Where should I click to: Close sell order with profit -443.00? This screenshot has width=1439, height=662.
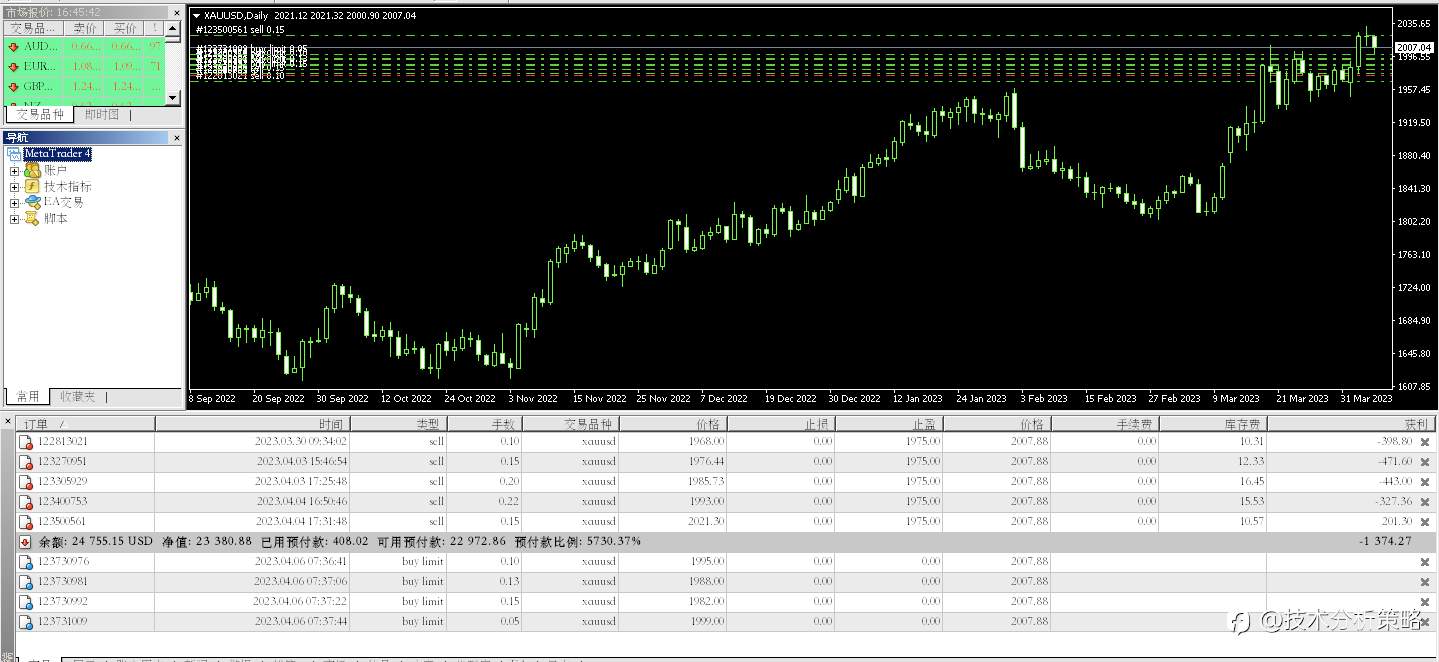tap(1425, 481)
